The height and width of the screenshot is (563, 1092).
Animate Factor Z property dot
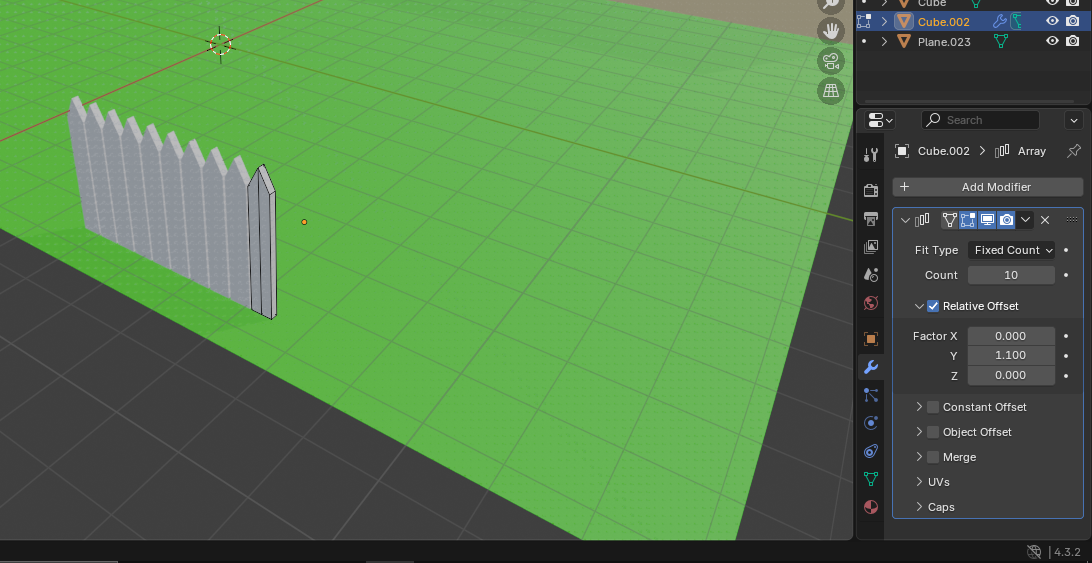click(1066, 376)
